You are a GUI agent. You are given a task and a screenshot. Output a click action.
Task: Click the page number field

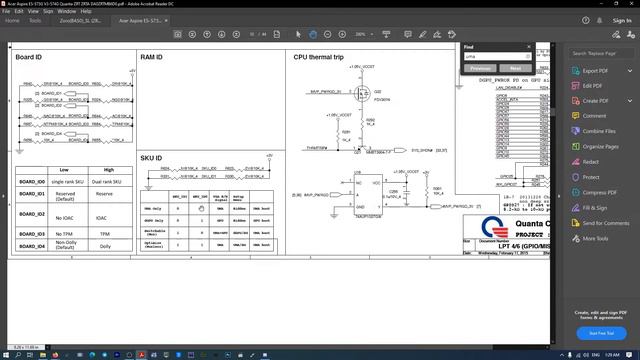point(252,35)
